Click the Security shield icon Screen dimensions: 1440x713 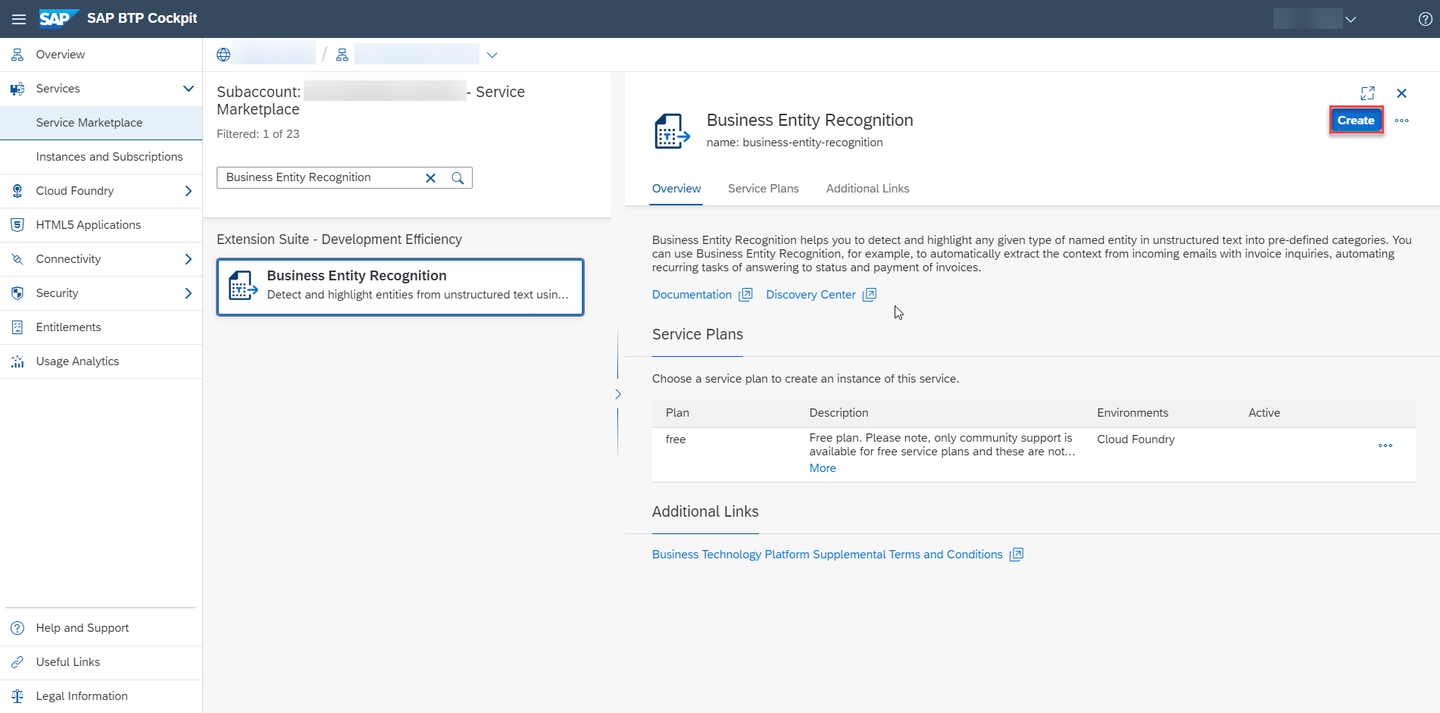coord(17,292)
